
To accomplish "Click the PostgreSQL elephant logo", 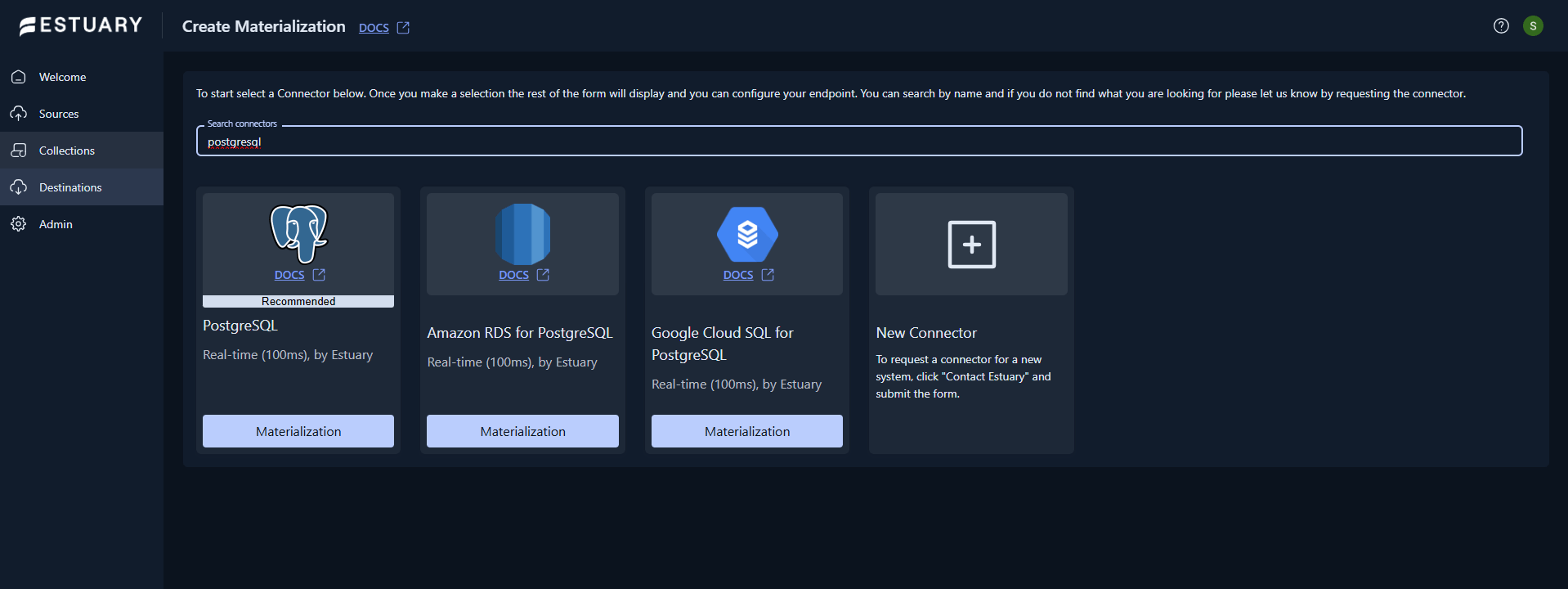I will 298,233.
